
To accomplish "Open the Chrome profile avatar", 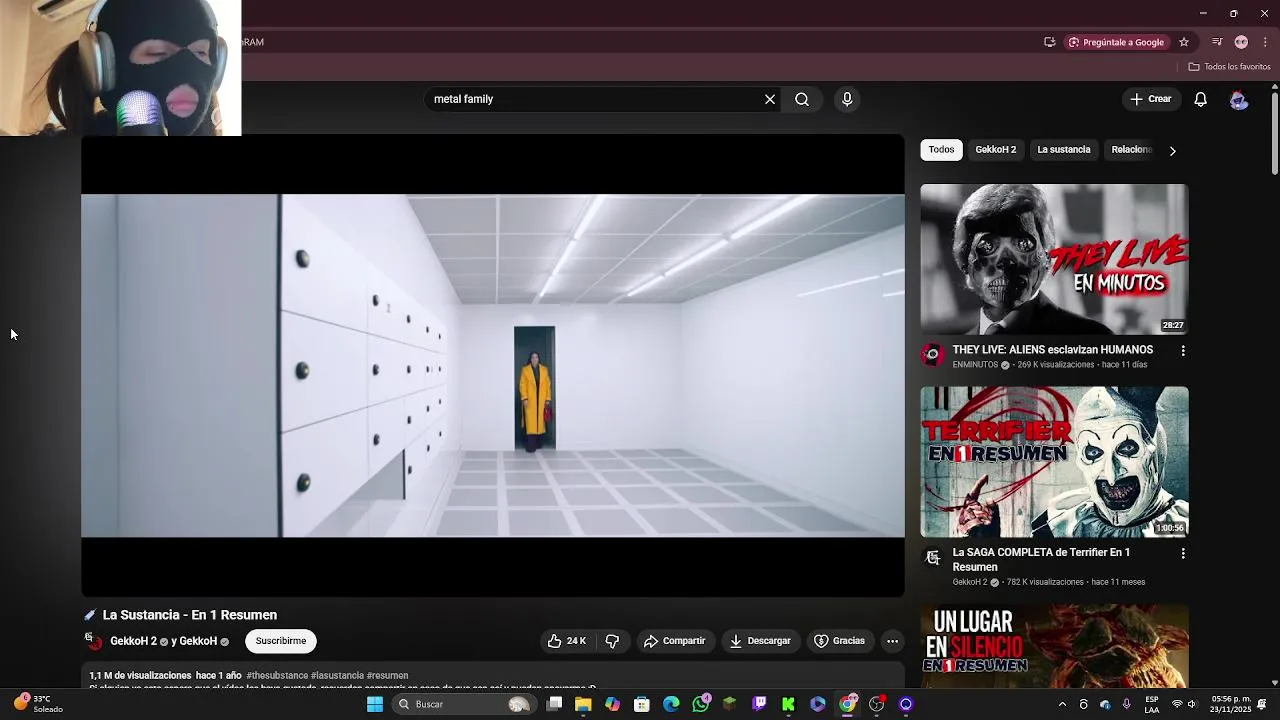I will tap(1241, 42).
